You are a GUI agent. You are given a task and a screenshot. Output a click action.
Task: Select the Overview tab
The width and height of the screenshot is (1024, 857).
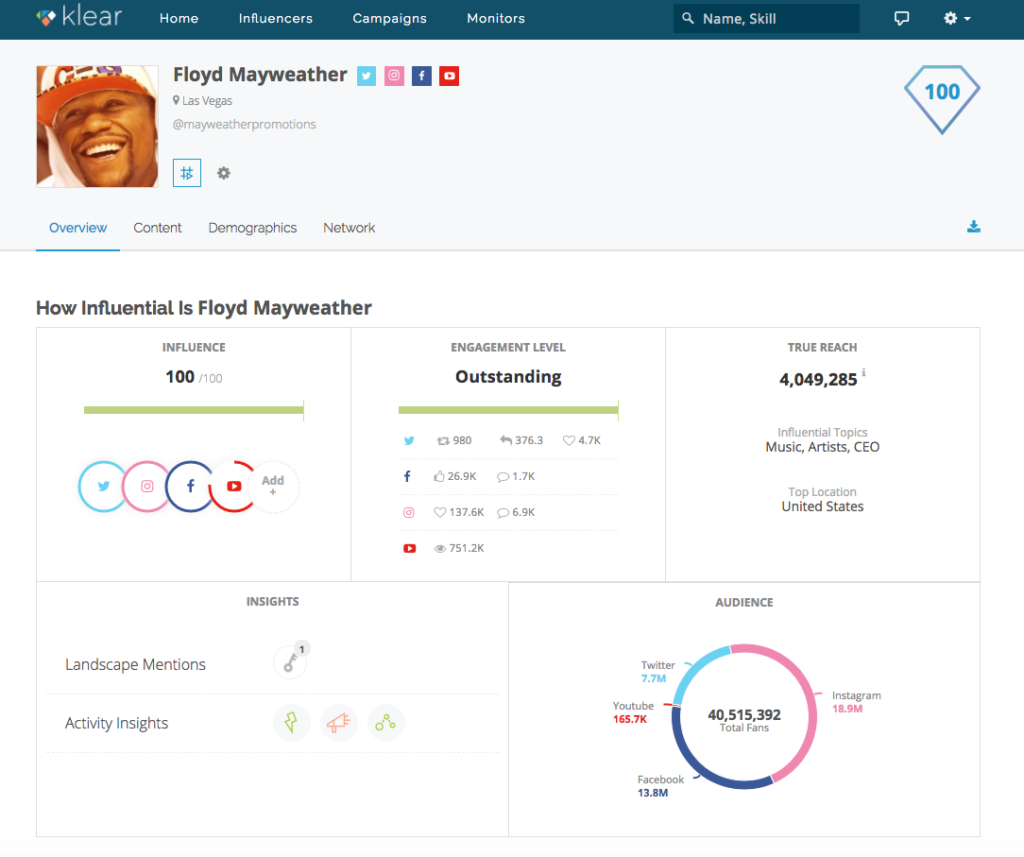click(78, 228)
